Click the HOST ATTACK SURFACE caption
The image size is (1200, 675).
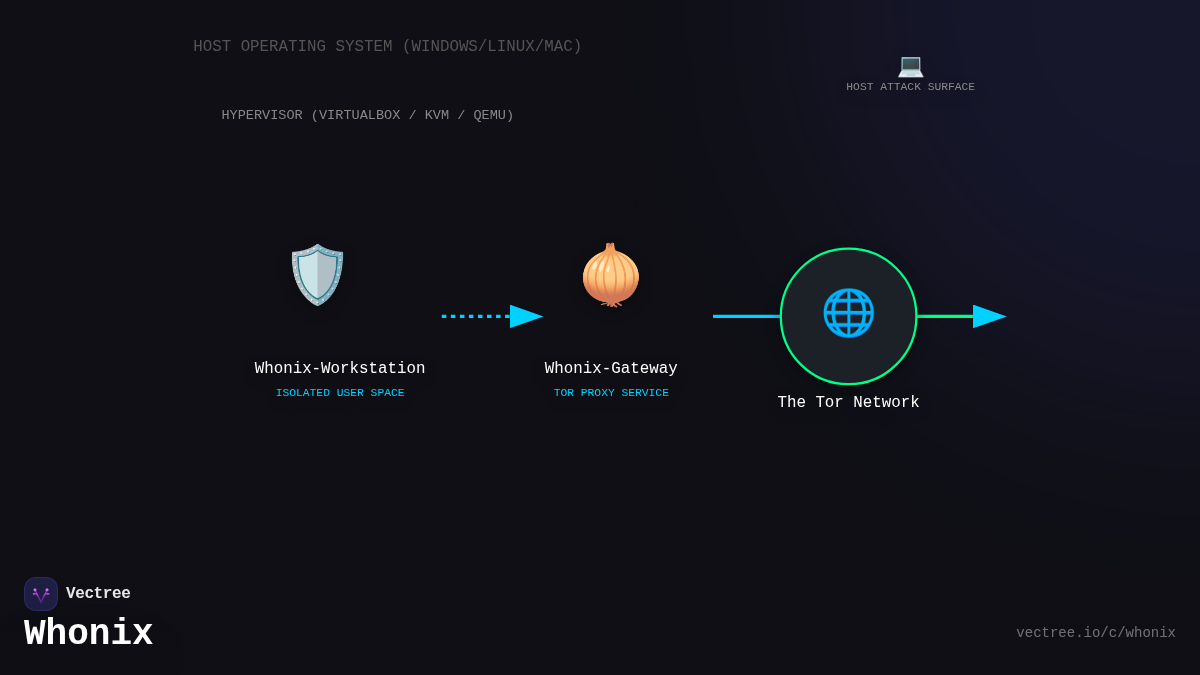(910, 87)
